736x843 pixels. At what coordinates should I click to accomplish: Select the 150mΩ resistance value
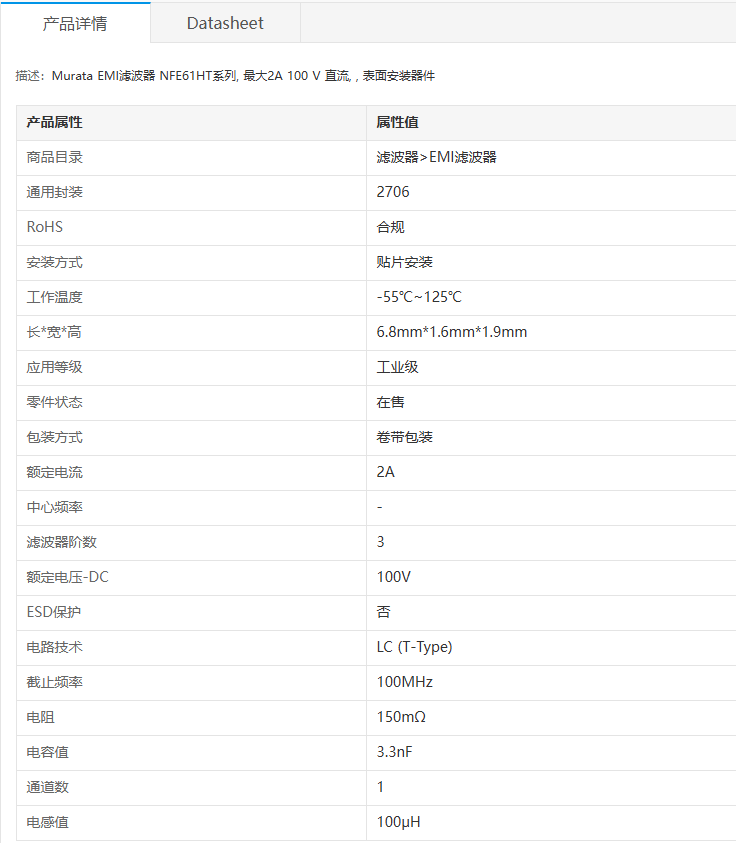[401, 717]
